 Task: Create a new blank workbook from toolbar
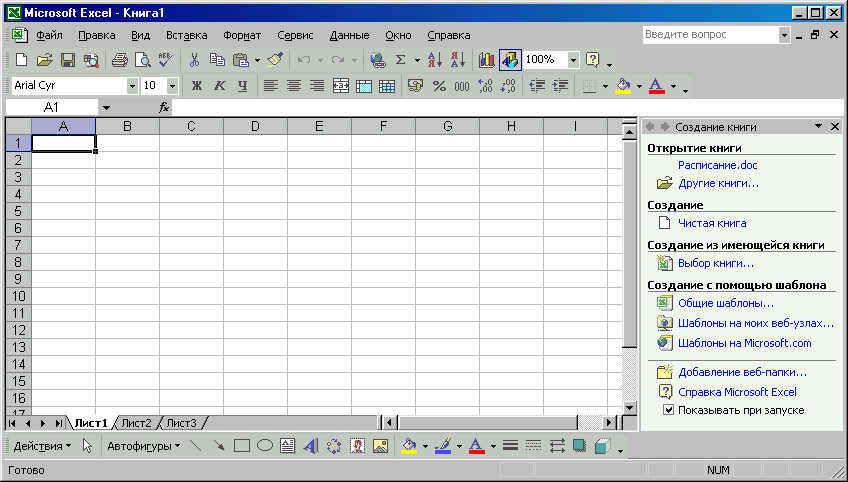coord(21,60)
